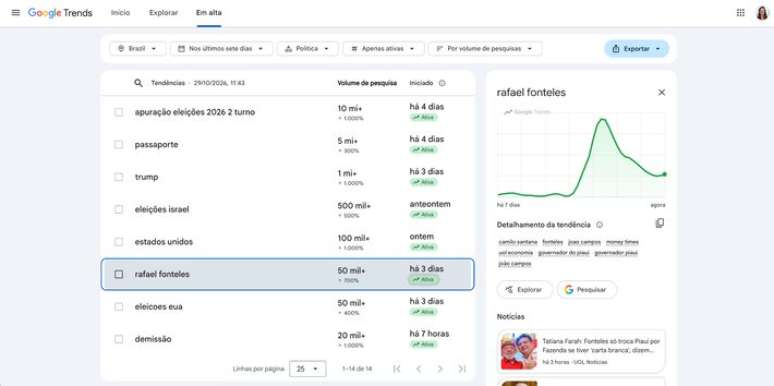Open the user account avatar

(762, 13)
